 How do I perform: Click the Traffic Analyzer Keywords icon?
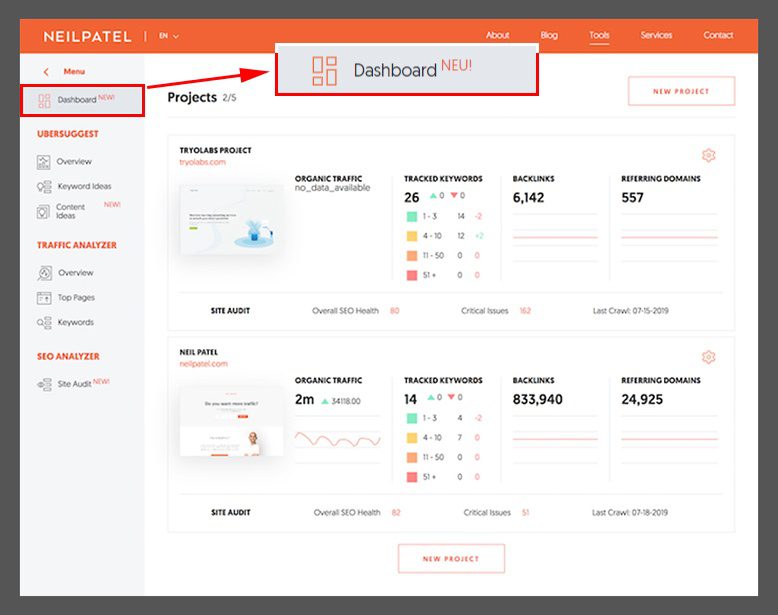point(44,323)
